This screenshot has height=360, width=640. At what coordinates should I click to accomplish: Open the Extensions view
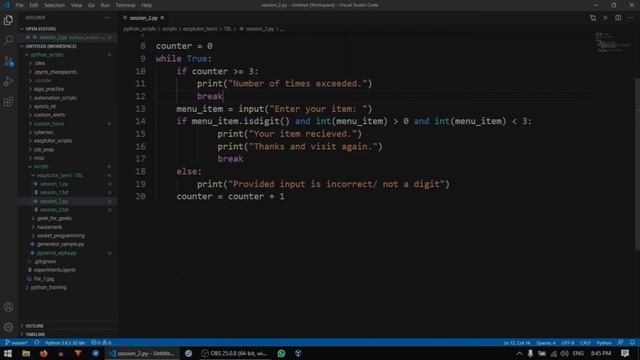8,101
